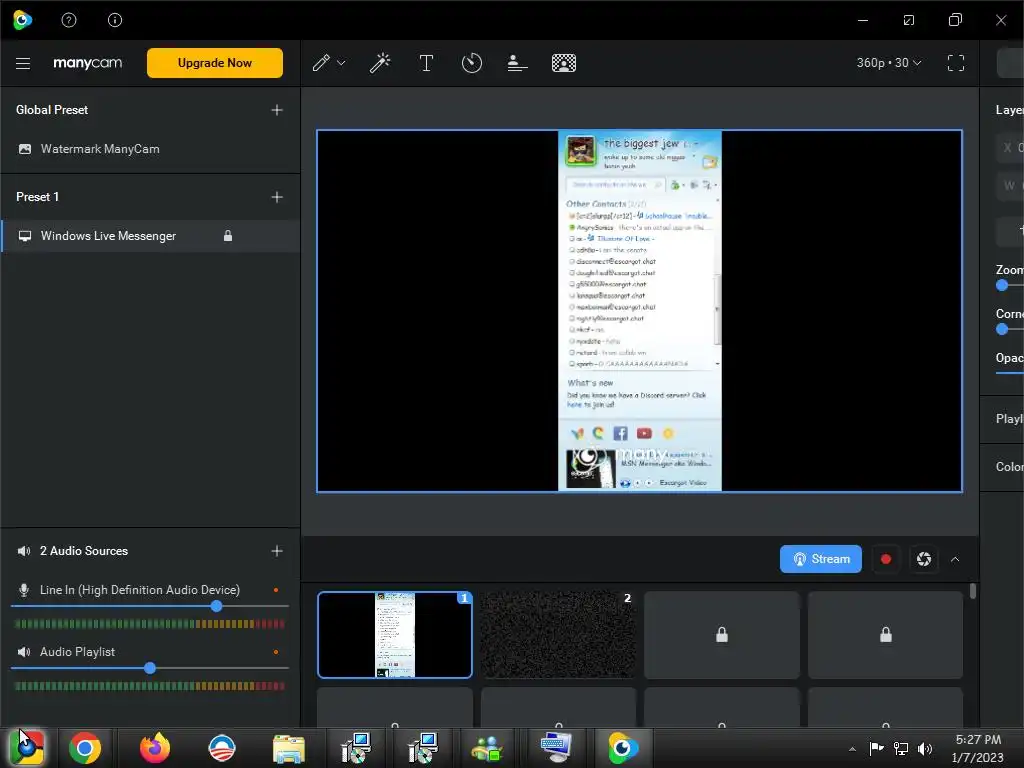Open the Virtual Background chroma key tool

[564, 63]
